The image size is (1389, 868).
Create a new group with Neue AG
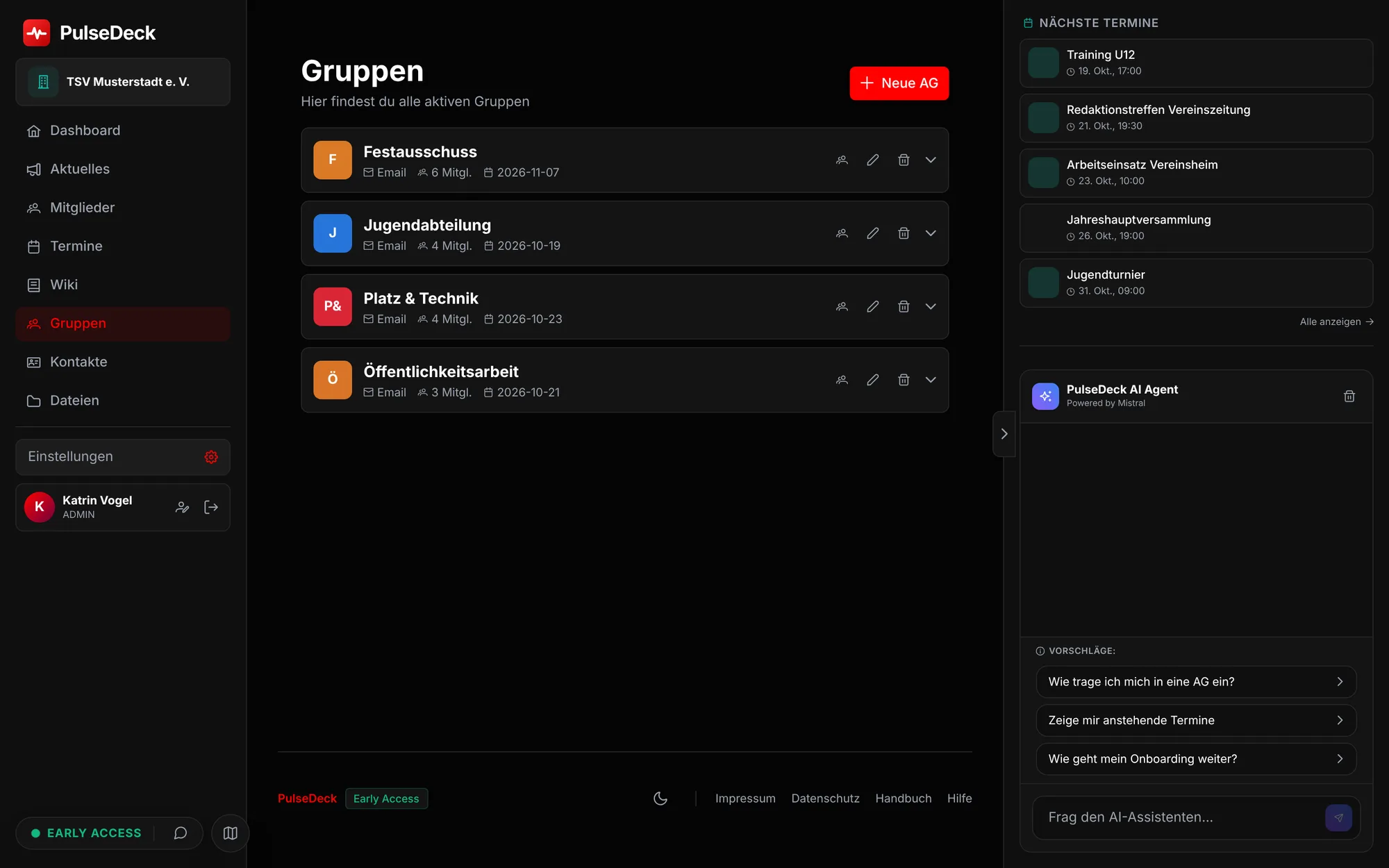coord(899,83)
